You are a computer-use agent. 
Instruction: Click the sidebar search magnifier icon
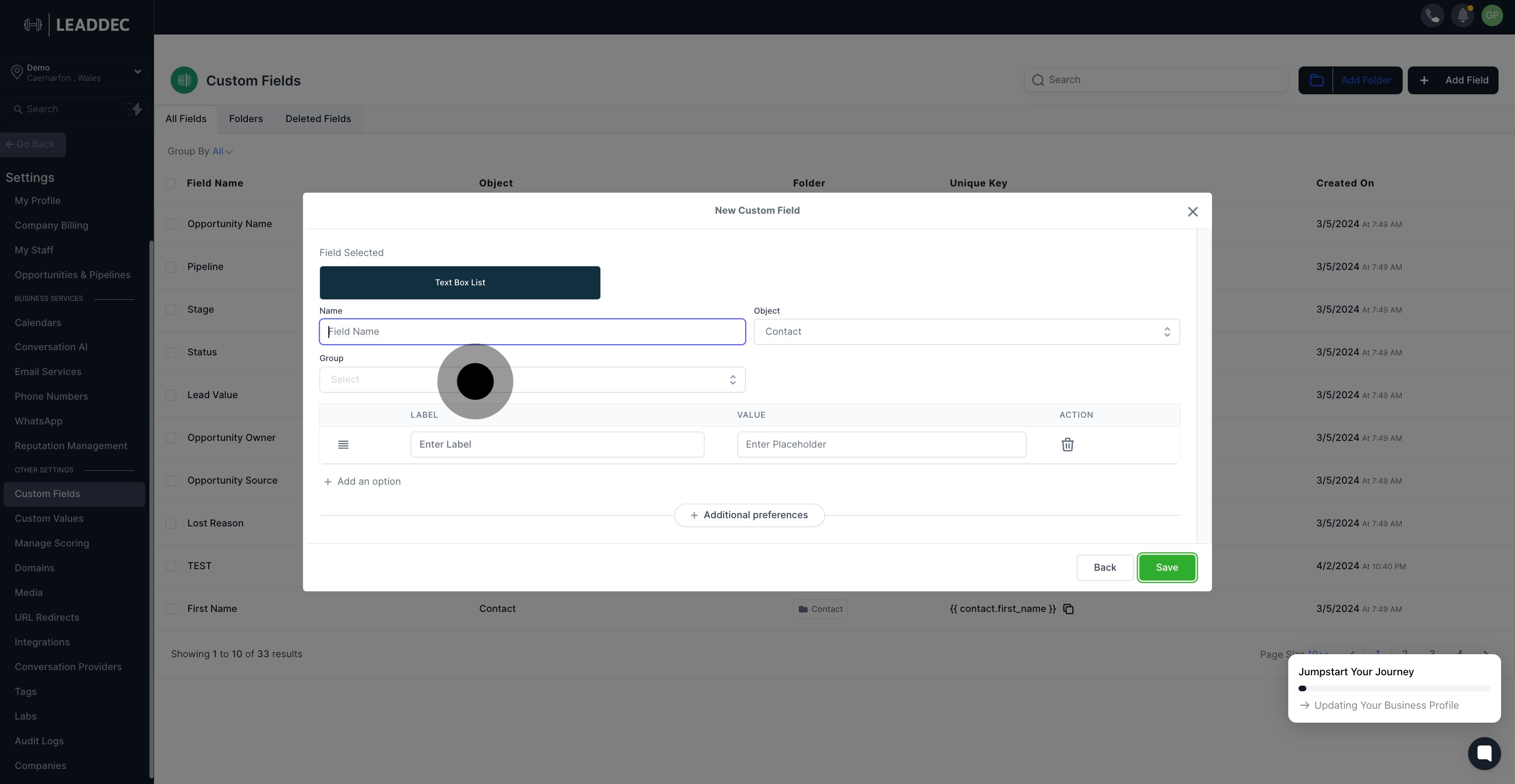click(x=18, y=109)
